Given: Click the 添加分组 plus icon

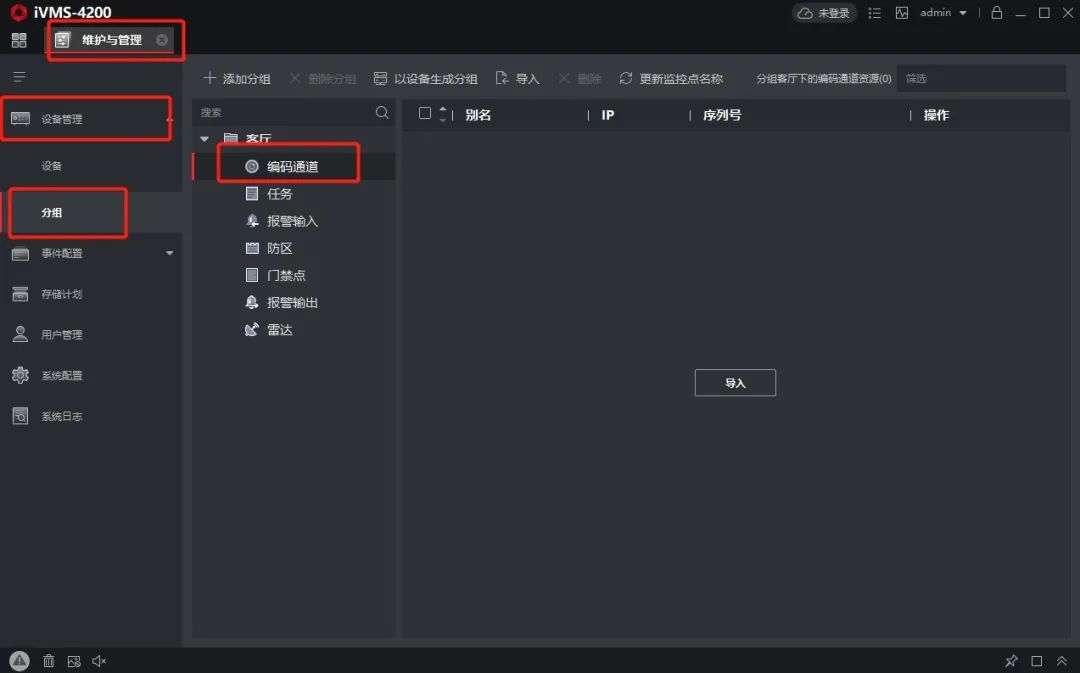Looking at the screenshot, I should click(x=210, y=78).
